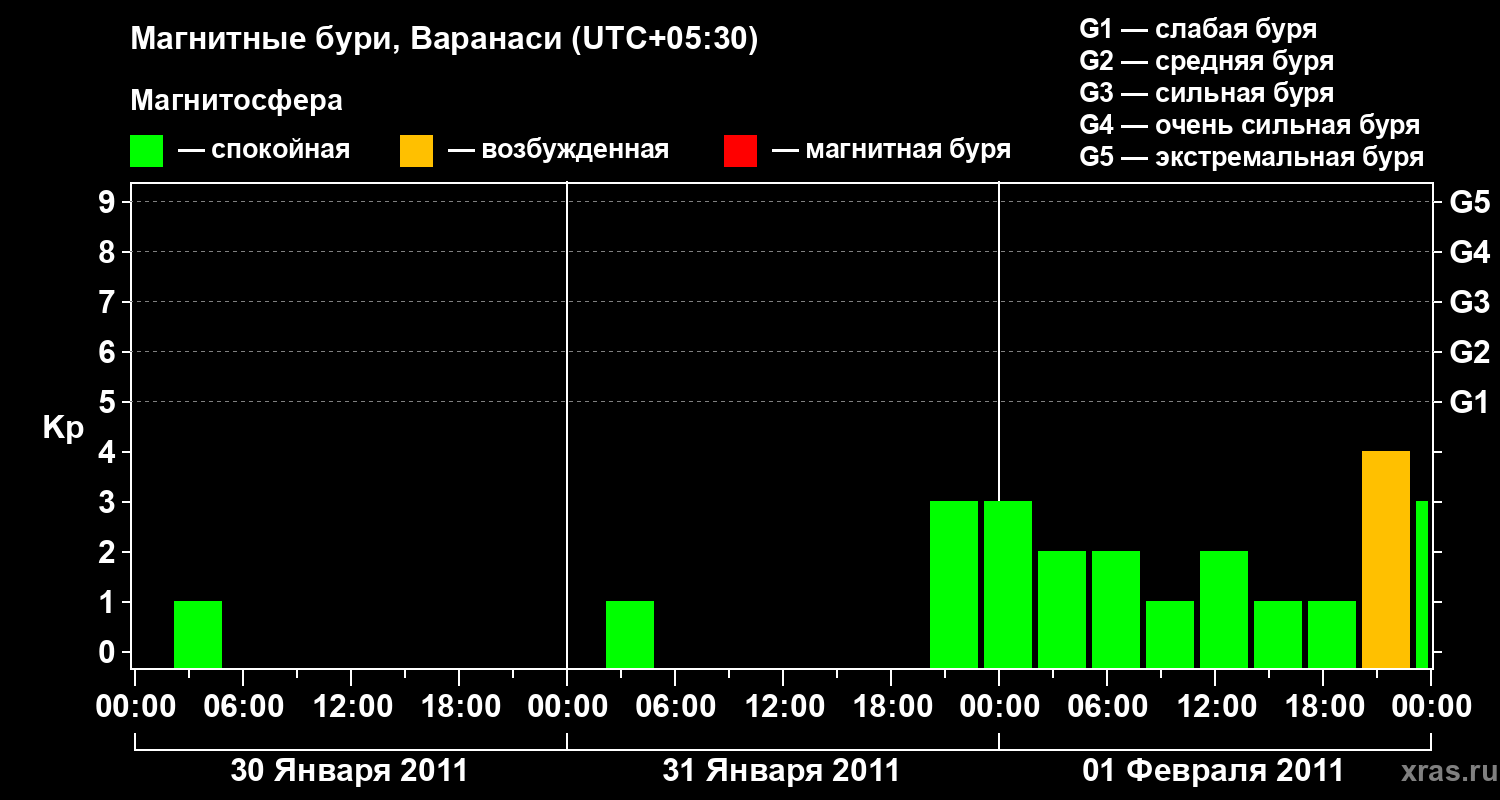The height and width of the screenshot is (800, 1500).
Task: Click the 'Магнитосфера' heading
Action: coord(236,101)
